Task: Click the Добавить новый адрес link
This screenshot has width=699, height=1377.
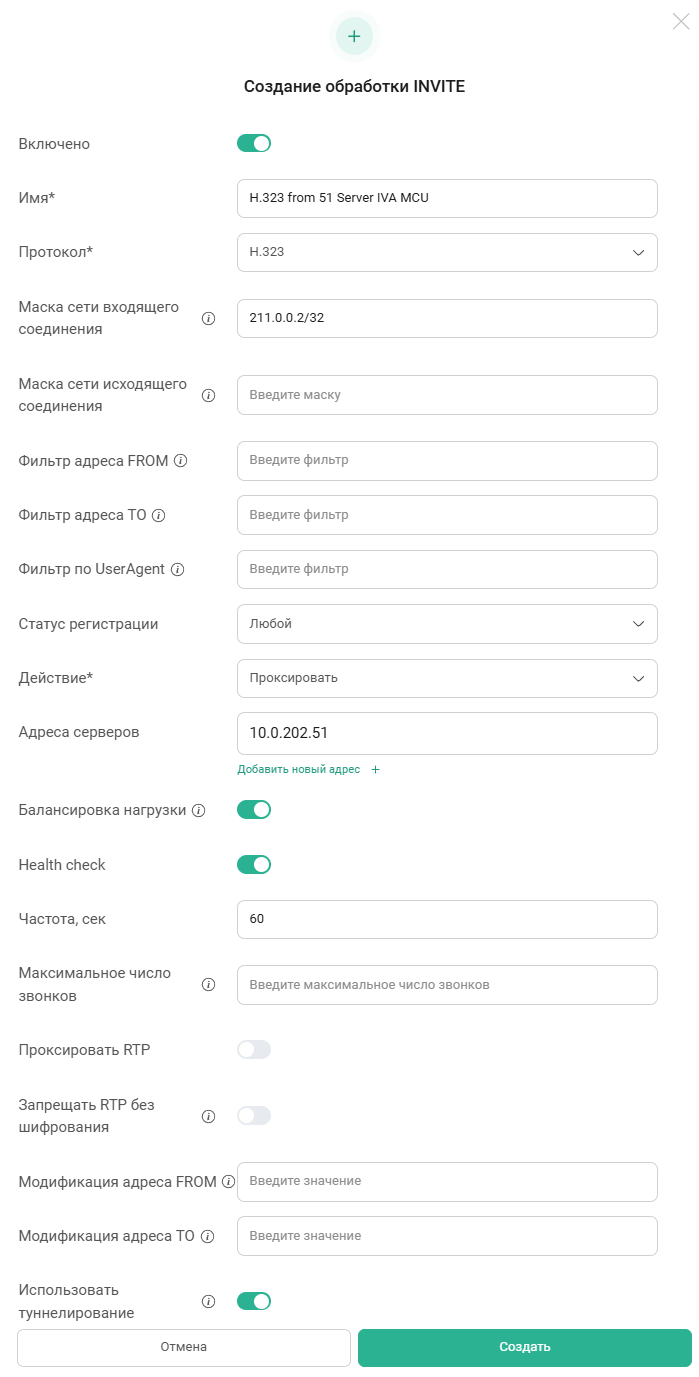Action: (298, 770)
